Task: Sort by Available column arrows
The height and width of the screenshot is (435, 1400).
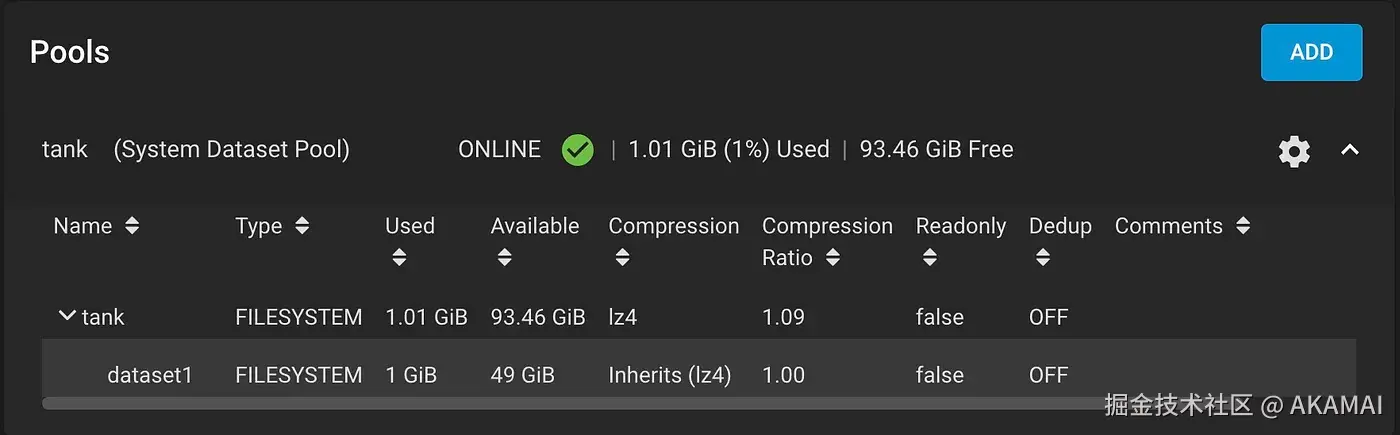Action: (504, 258)
